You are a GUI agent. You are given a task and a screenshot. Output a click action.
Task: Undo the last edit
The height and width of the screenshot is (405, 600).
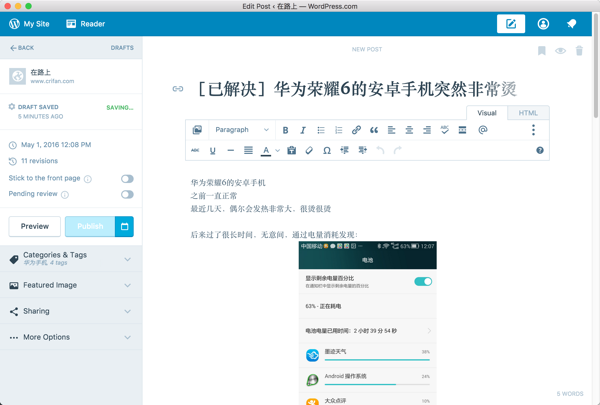point(380,150)
